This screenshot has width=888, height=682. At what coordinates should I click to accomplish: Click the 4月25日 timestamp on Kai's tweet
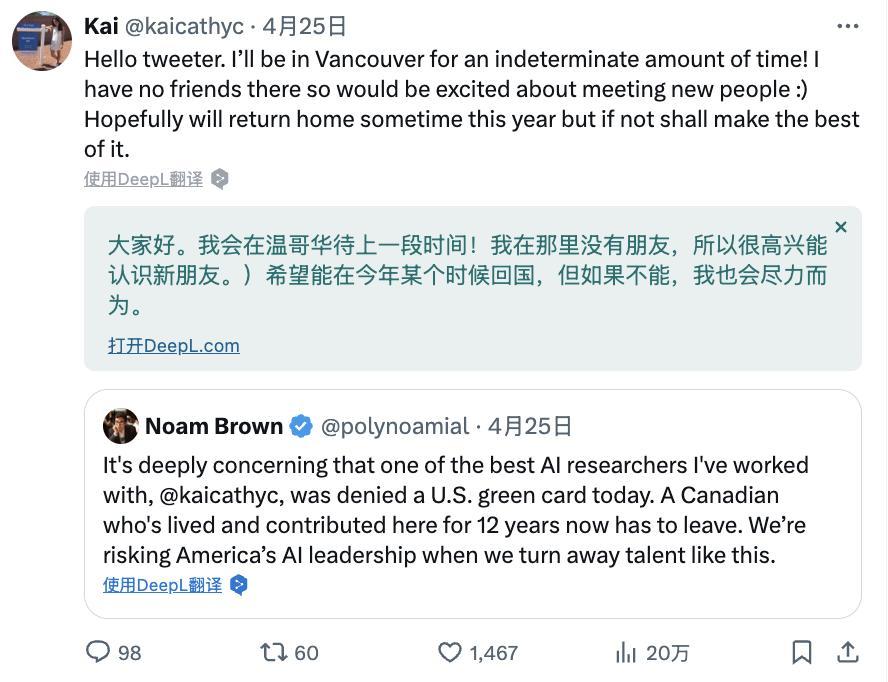305,26
